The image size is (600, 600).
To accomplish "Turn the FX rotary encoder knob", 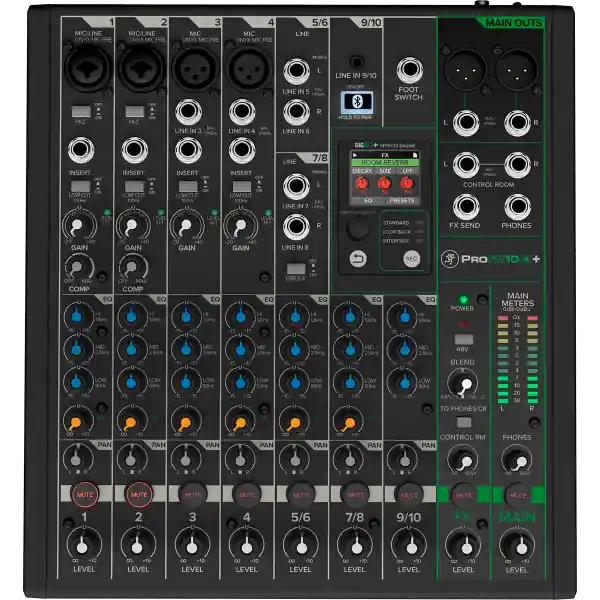I will tap(358, 228).
